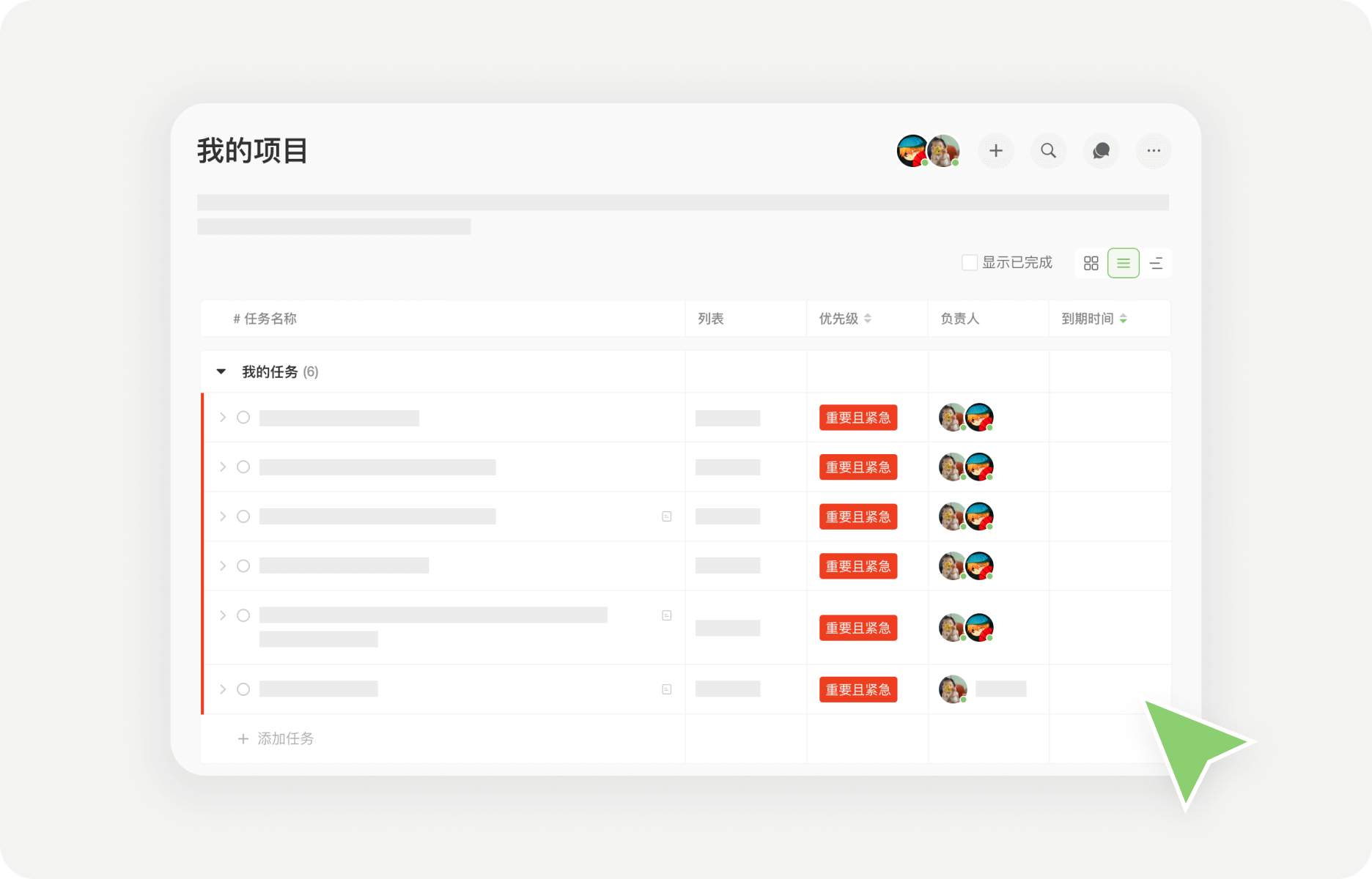Click the 优先级 column header
The image size is (1372, 879).
(x=838, y=319)
